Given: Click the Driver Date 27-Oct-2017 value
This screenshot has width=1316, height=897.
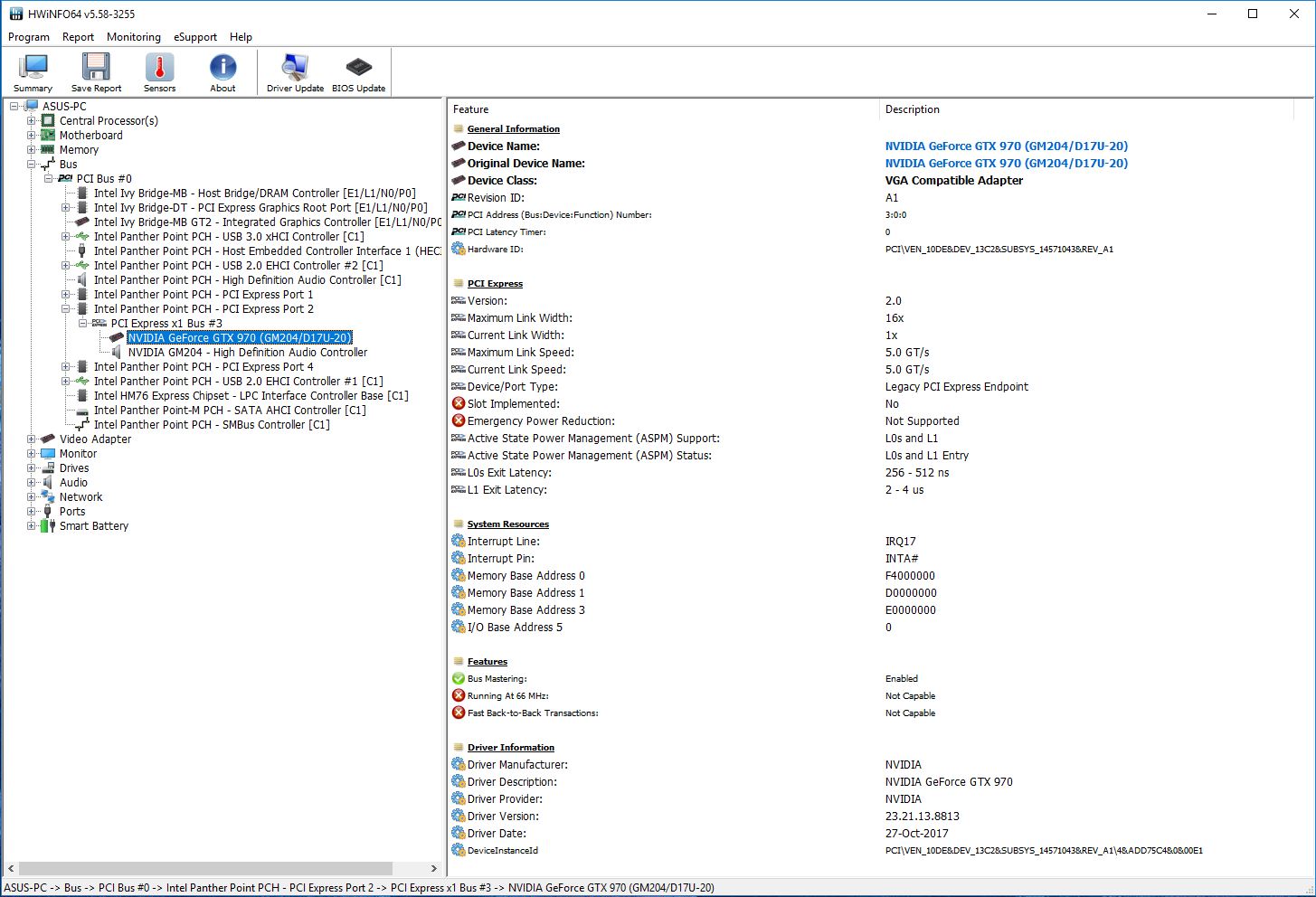Looking at the screenshot, I should click(916, 833).
